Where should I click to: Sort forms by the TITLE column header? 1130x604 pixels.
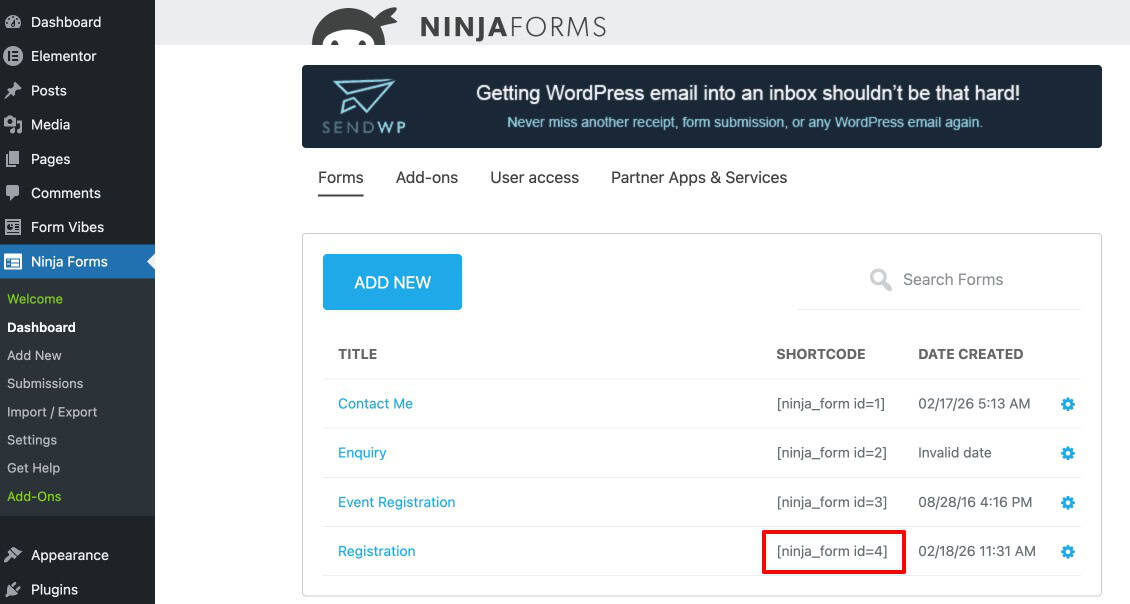point(357,354)
